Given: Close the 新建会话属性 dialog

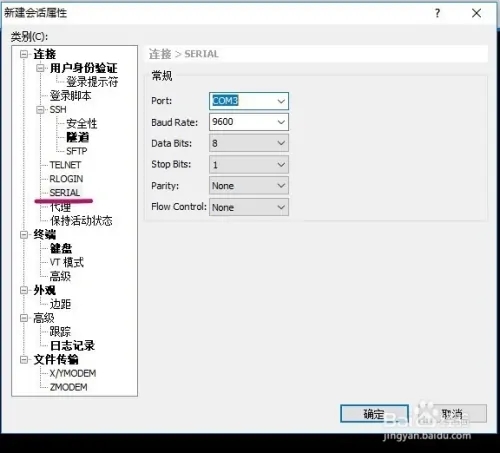Looking at the screenshot, I should (x=476, y=13).
